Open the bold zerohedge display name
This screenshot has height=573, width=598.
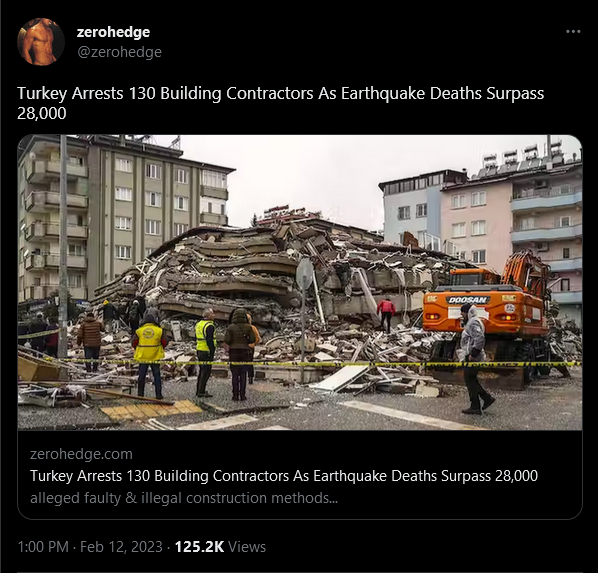point(113,32)
